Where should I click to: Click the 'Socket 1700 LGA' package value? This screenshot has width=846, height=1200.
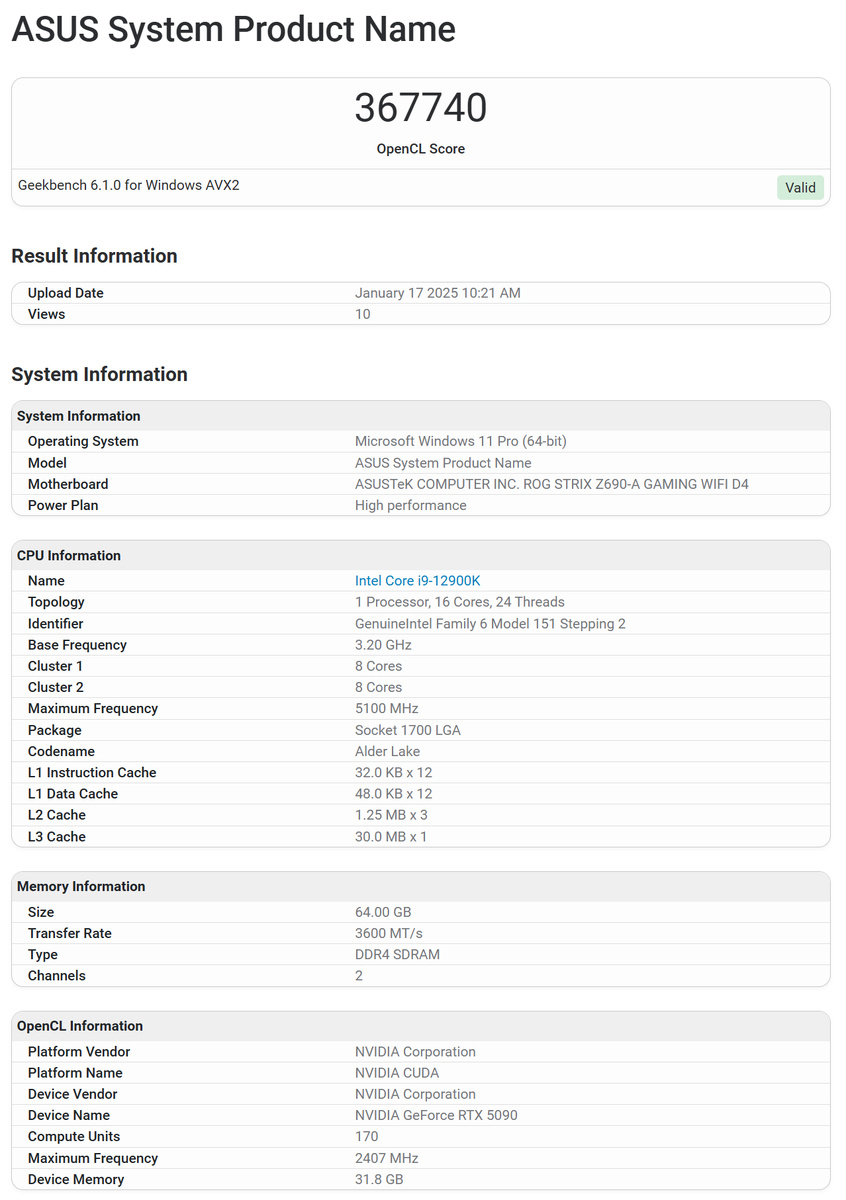click(408, 730)
